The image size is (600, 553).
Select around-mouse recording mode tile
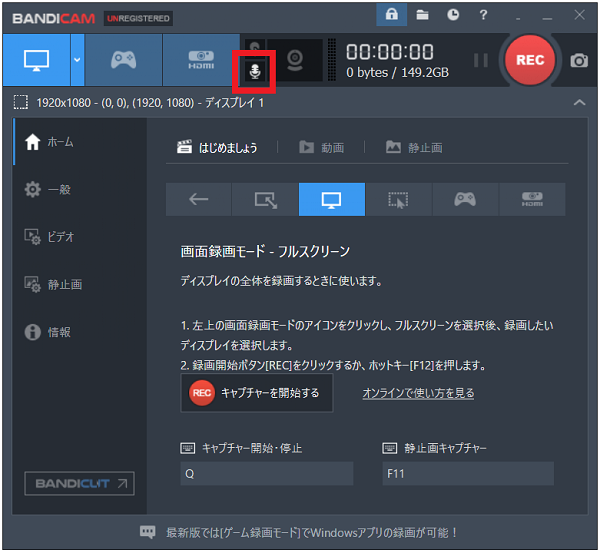click(398, 199)
